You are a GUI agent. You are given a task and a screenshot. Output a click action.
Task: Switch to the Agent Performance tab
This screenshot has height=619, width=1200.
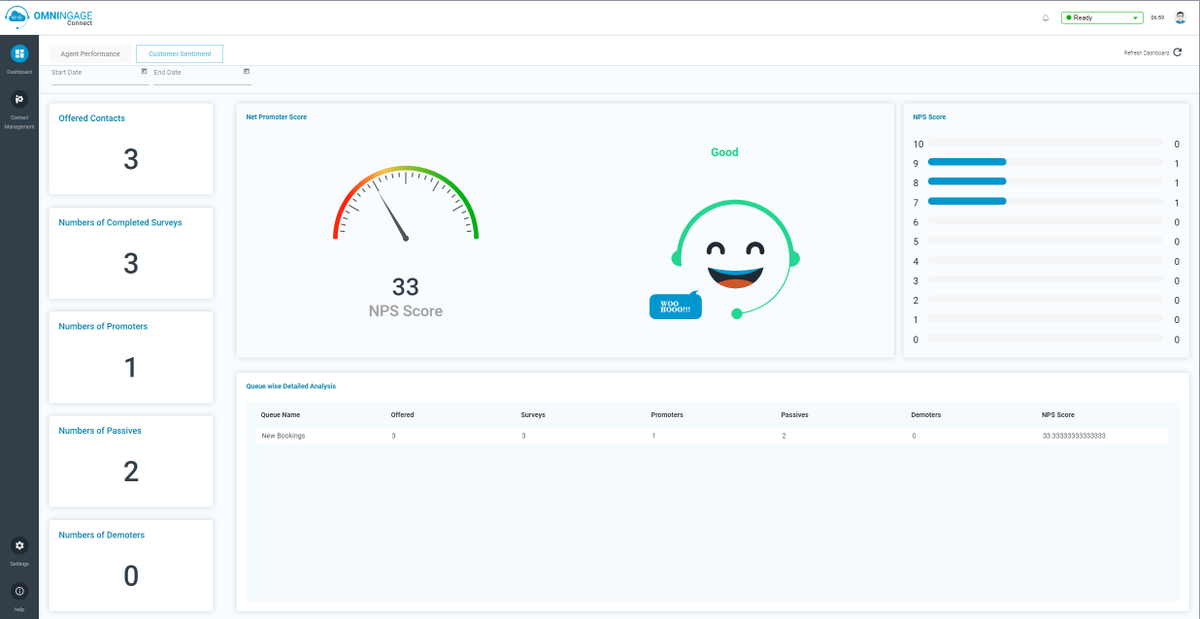pyautogui.click(x=90, y=54)
